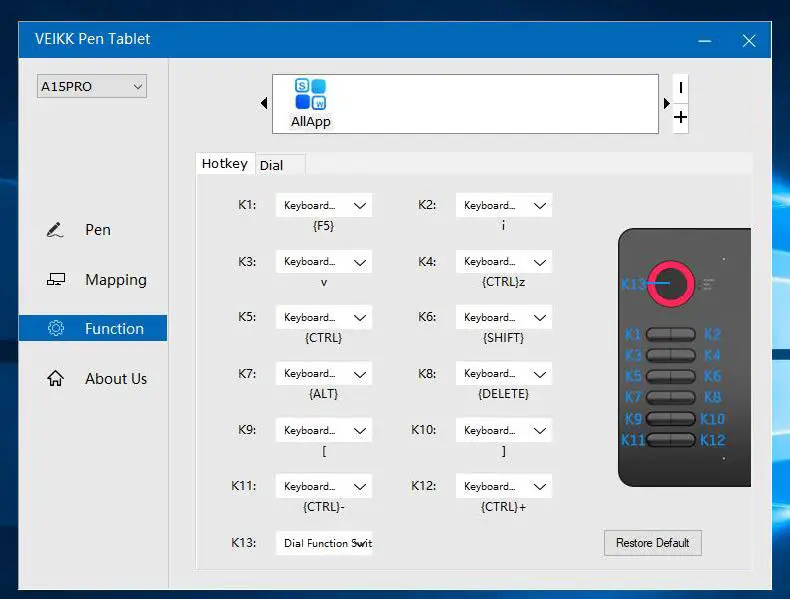
Task: Click the About Us home icon
Action: pyautogui.click(x=56, y=379)
